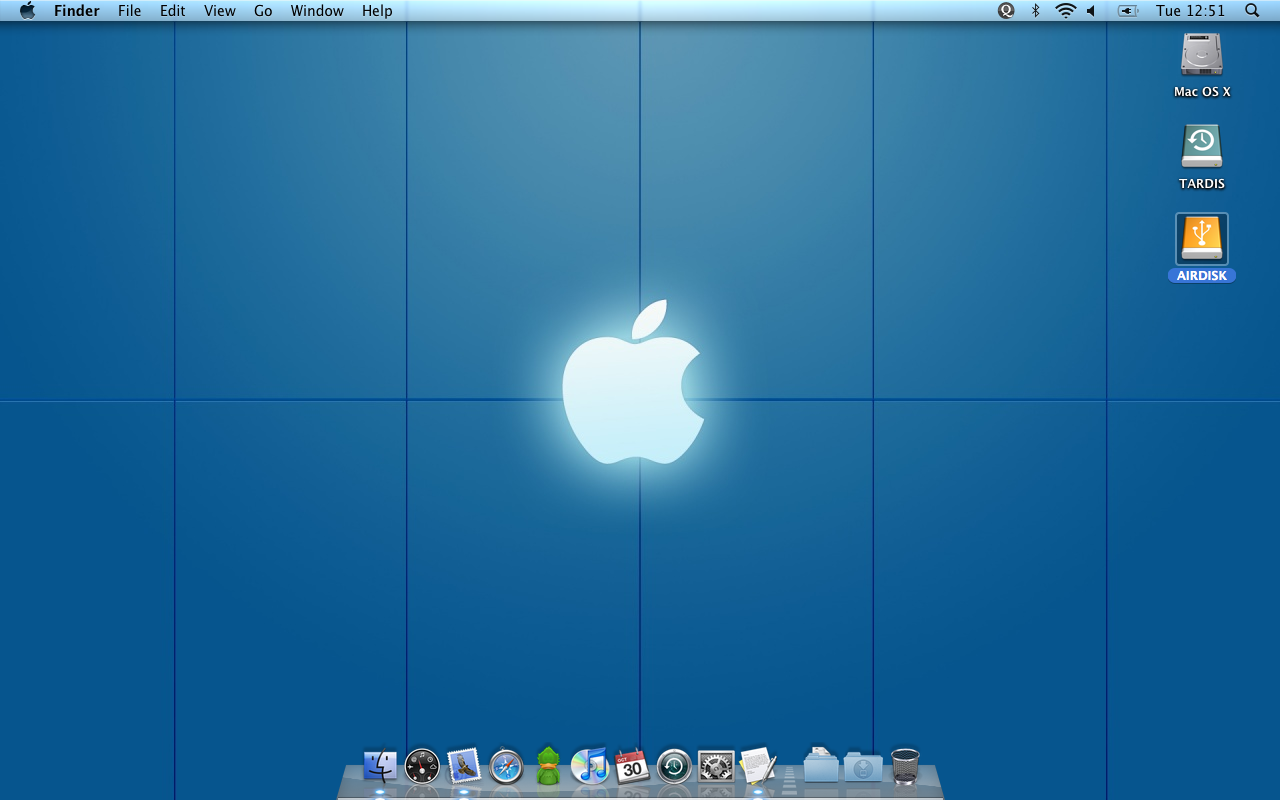
Task: Open the Edit menu
Action: click(173, 11)
